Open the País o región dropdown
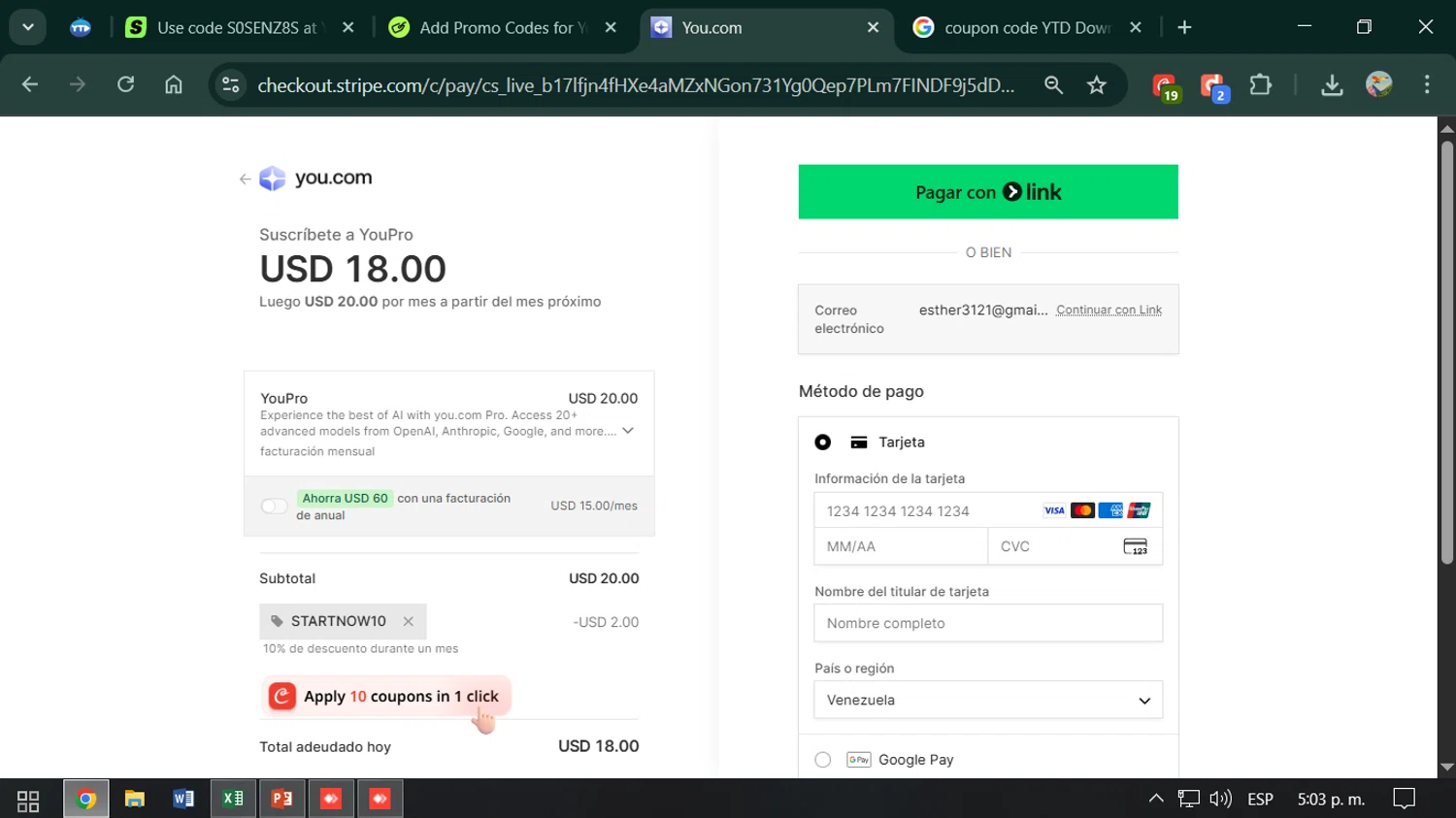This screenshot has width=1456, height=818. [x=988, y=700]
